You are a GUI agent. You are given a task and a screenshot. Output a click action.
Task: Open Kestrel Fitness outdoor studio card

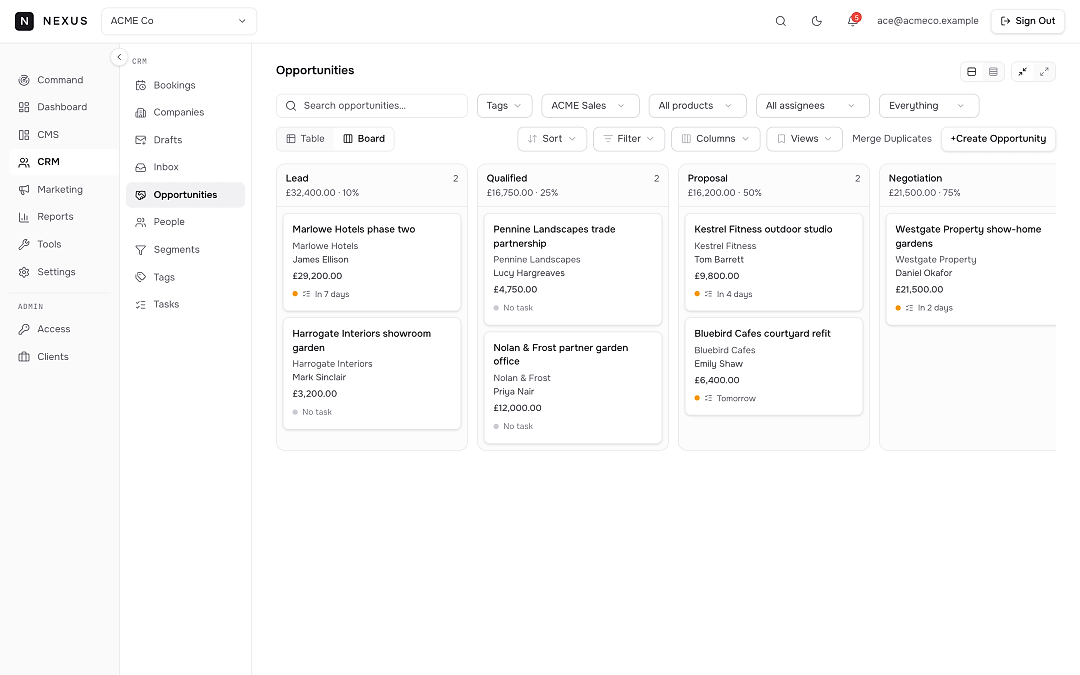point(774,262)
